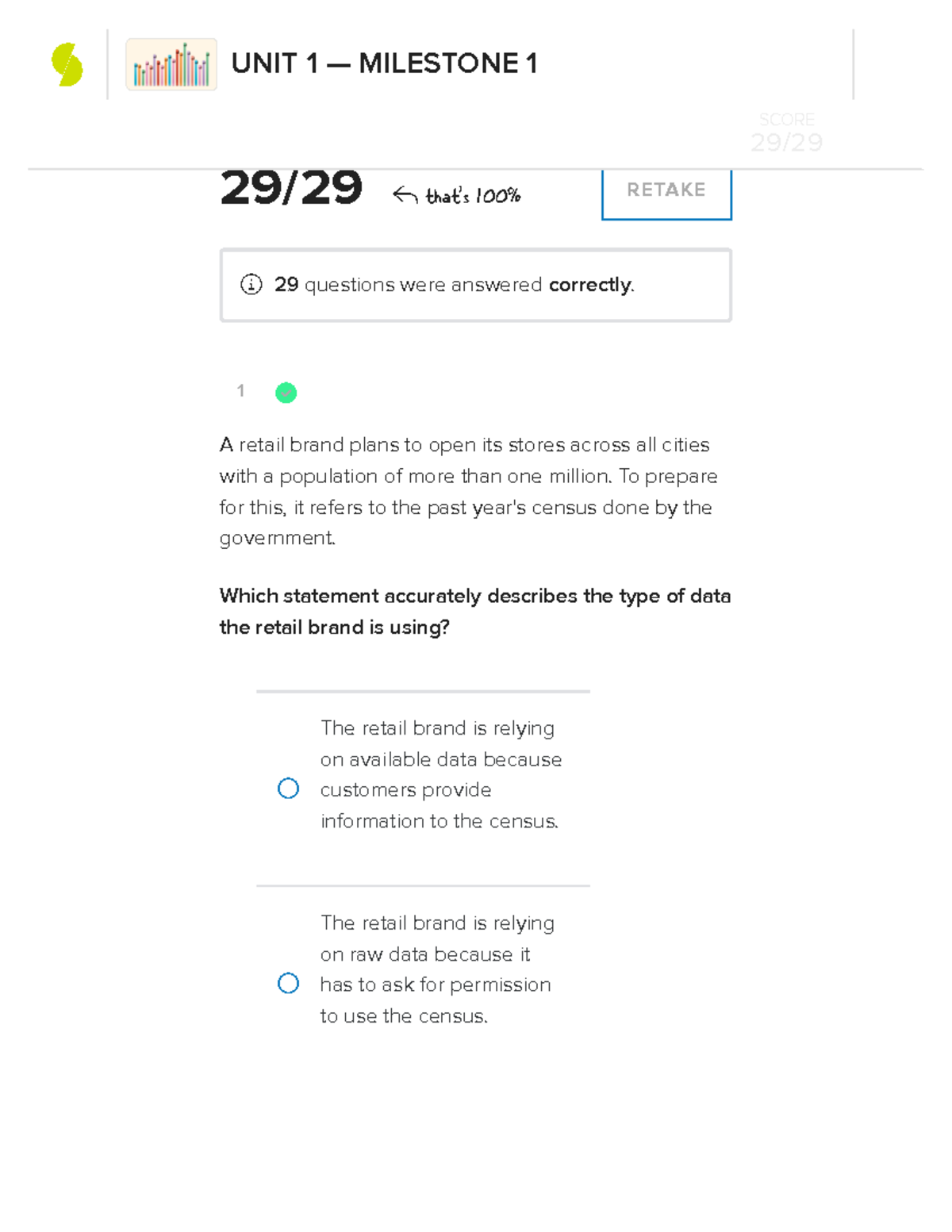The width and height of the screenshot is (952, 1232).
Task: Click the RETAKE button
Action: click(666, 190)
